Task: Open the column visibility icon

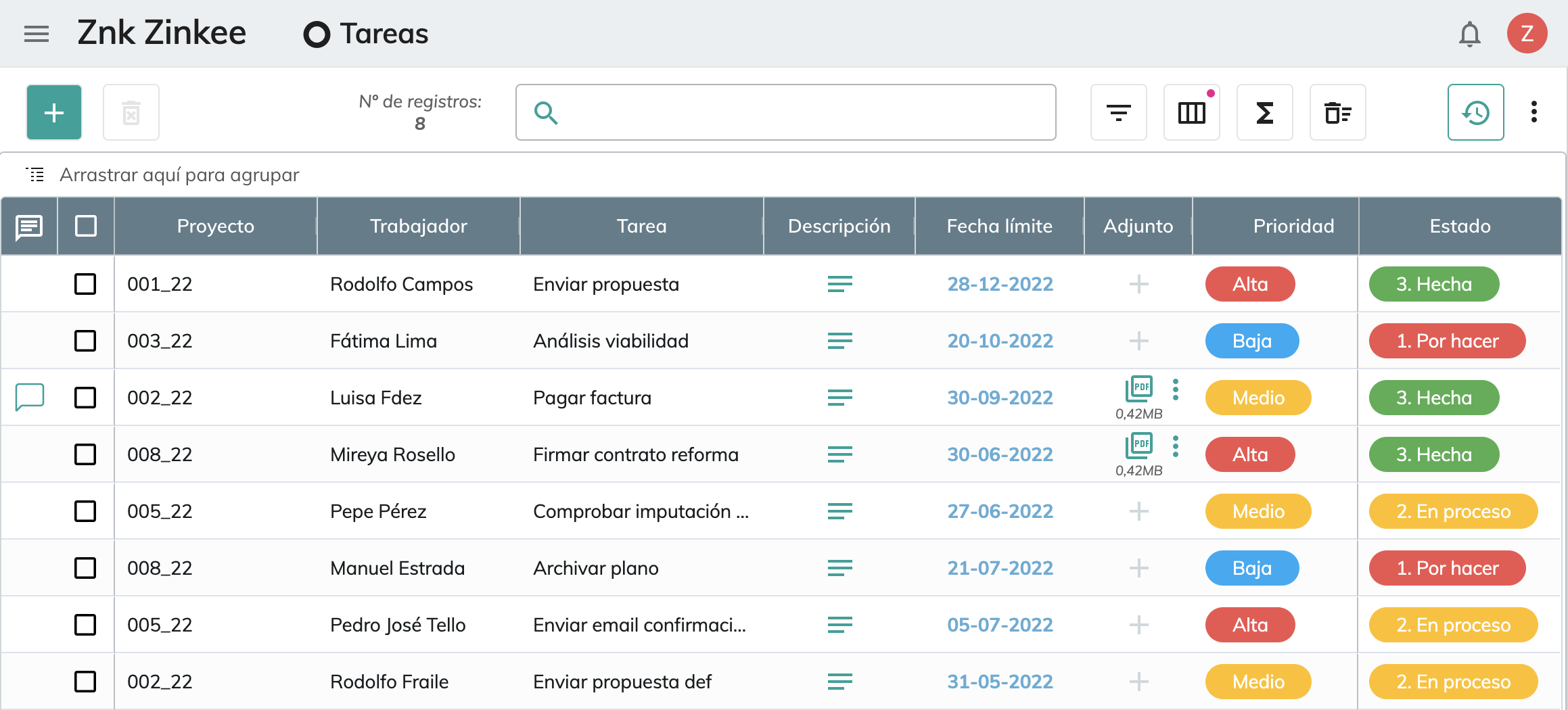Action: [1192, 112]
